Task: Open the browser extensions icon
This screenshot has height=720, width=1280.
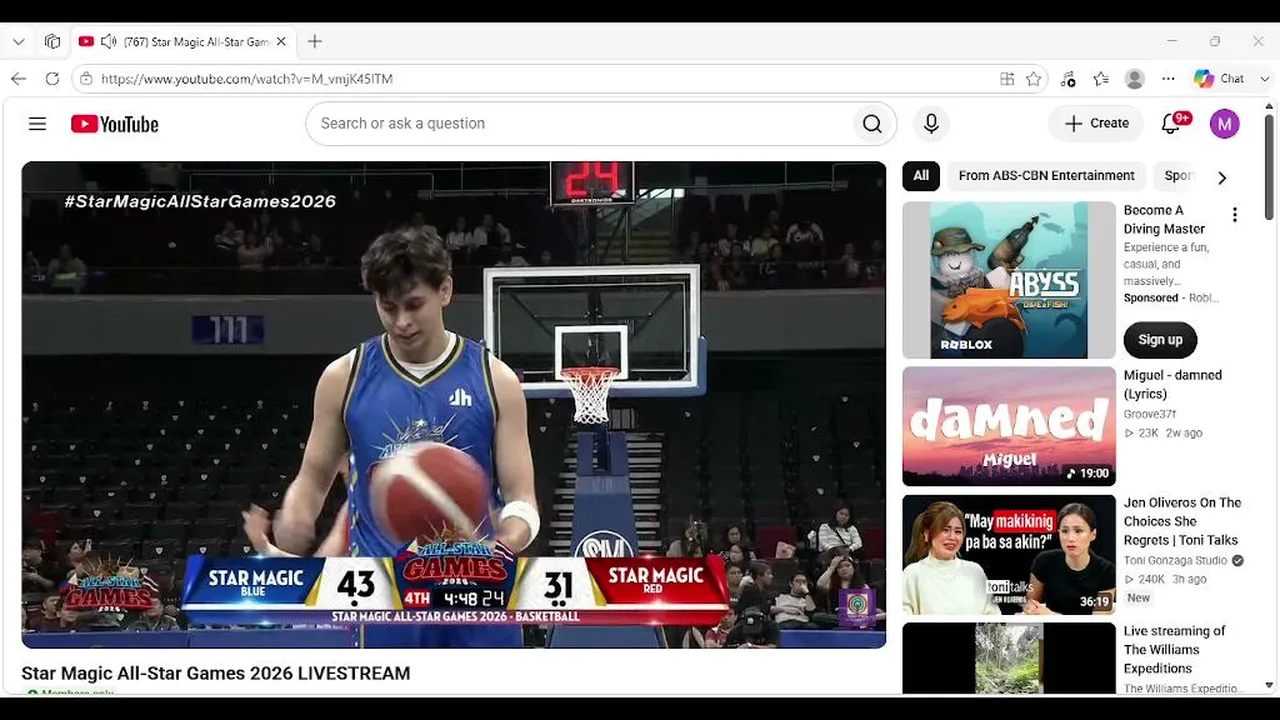Action: [x=1068, y=79]
